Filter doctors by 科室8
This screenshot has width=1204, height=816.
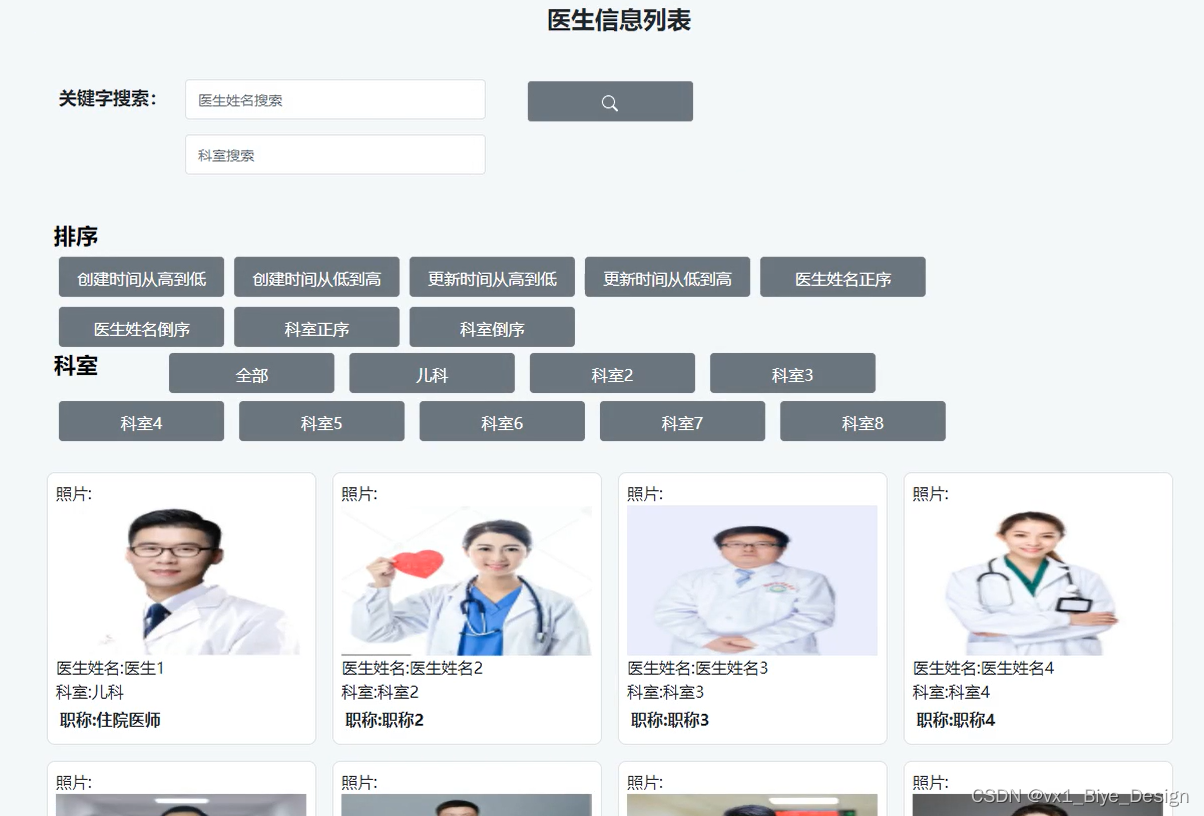(x=863, y=421)
